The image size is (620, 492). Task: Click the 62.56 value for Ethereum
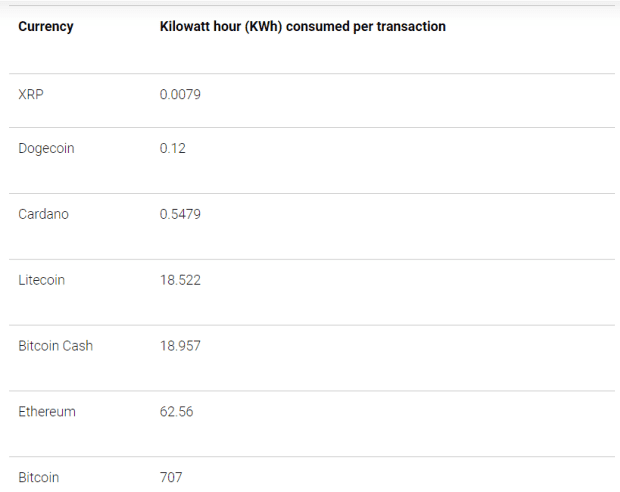coord(177,412)
